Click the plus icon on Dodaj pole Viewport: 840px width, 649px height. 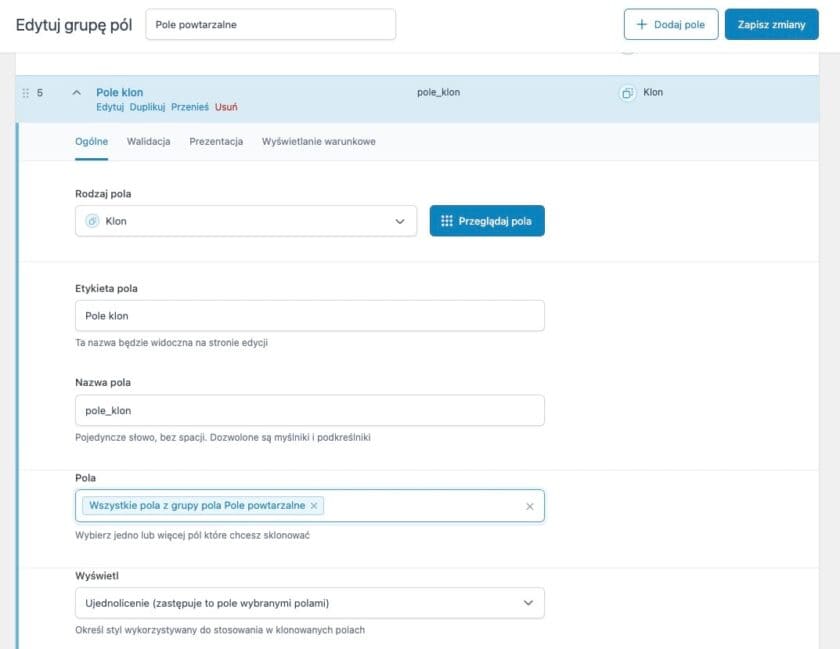(642, 25)
